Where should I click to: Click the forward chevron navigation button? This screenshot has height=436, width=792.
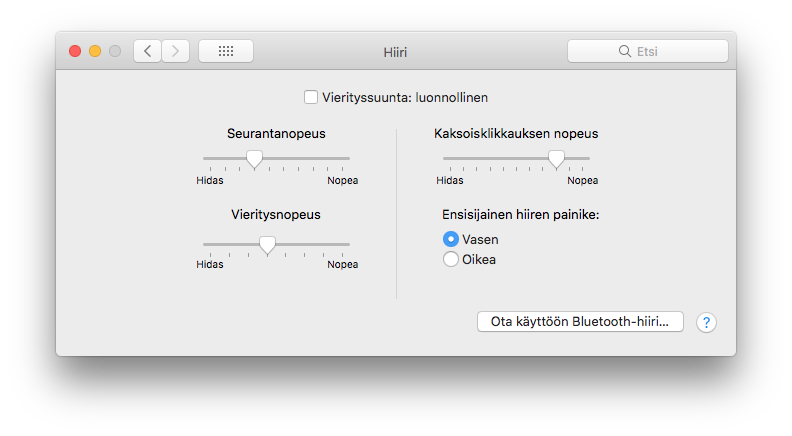175,51
